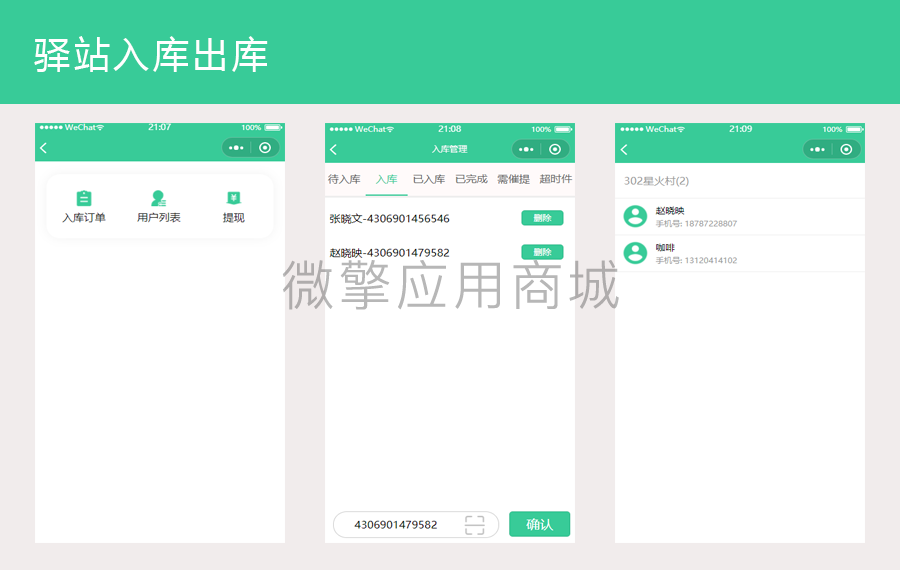Delete the 赵晓映-4306901479582 entry

[x=542, y=252]
